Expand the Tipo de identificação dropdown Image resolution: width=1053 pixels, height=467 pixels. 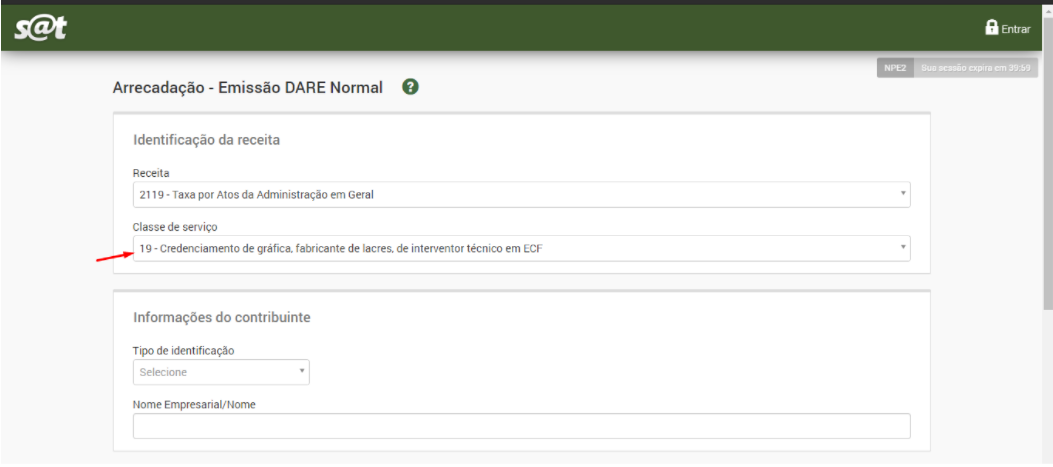pos(220,372)
